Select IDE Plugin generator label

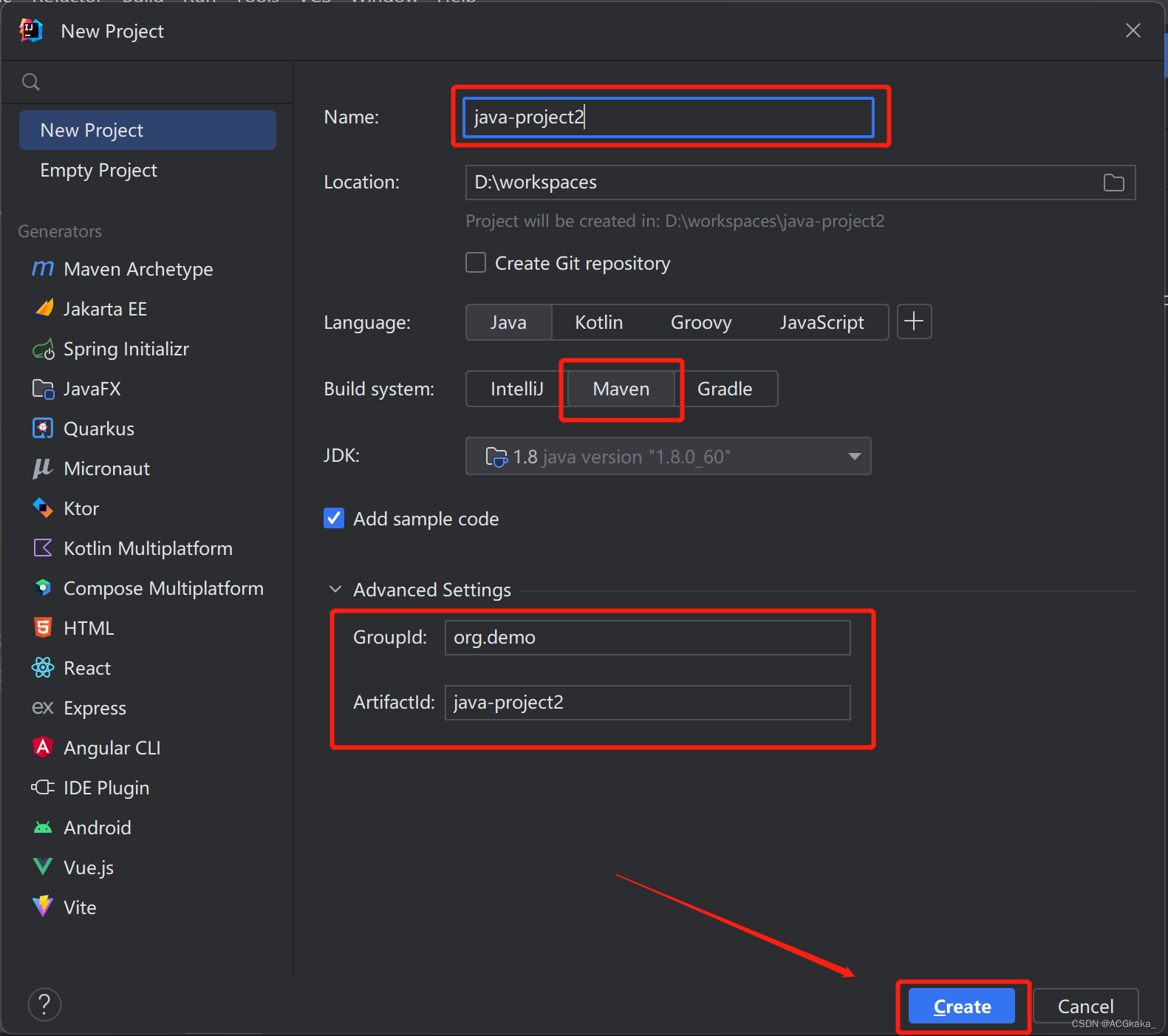click(x=106, y=788)
